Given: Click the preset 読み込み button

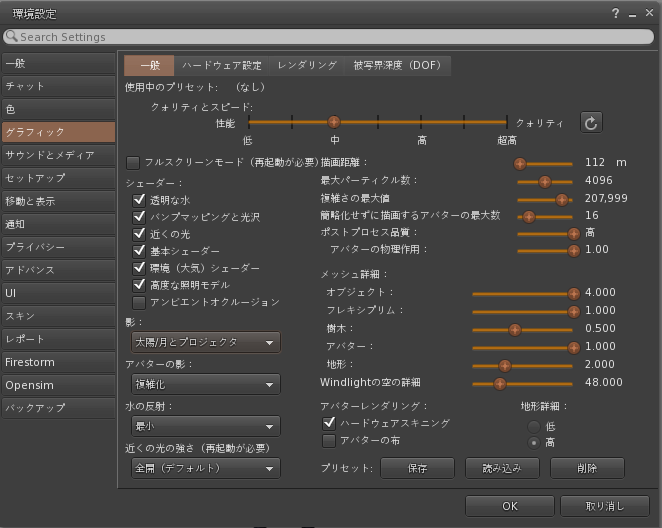Looking at the screenshot, I should [502, 468].
